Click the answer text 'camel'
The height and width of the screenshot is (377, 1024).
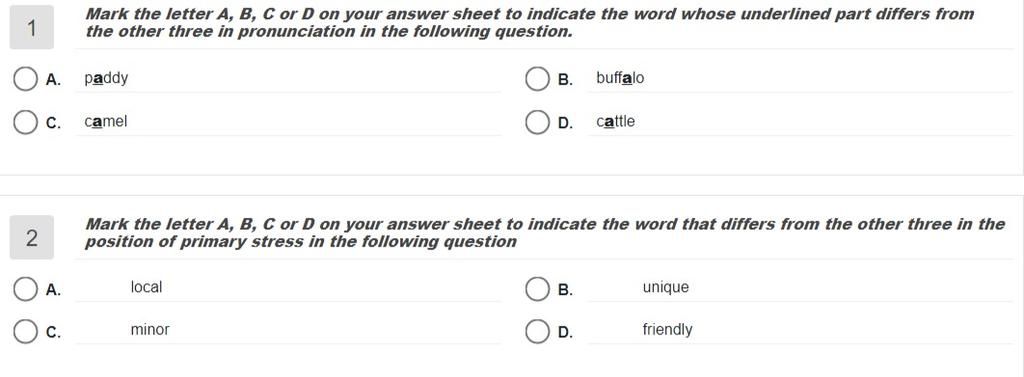[x=106, y=122]
